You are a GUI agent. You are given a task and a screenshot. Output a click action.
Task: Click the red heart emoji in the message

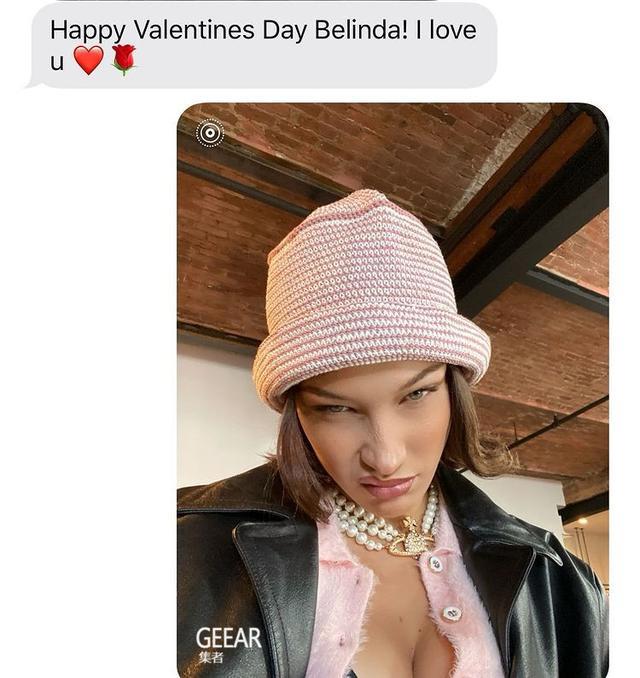click(x=89, y=60)
